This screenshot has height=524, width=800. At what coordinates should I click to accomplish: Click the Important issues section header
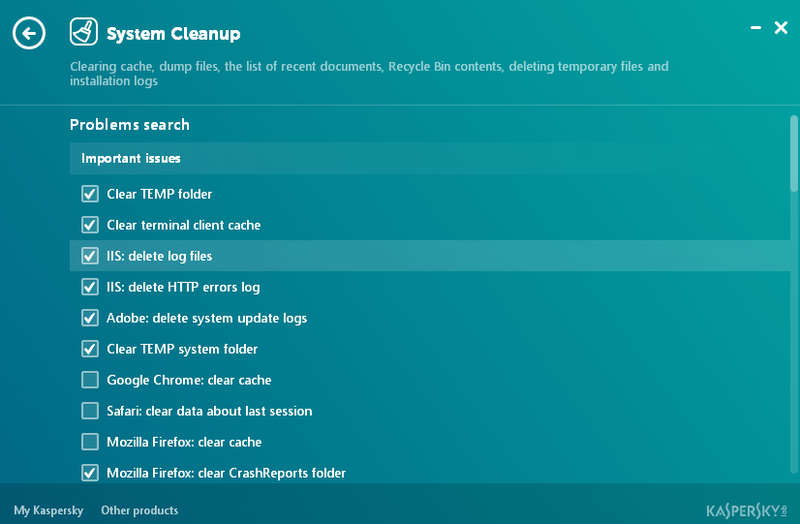click(x=430, y=158)
